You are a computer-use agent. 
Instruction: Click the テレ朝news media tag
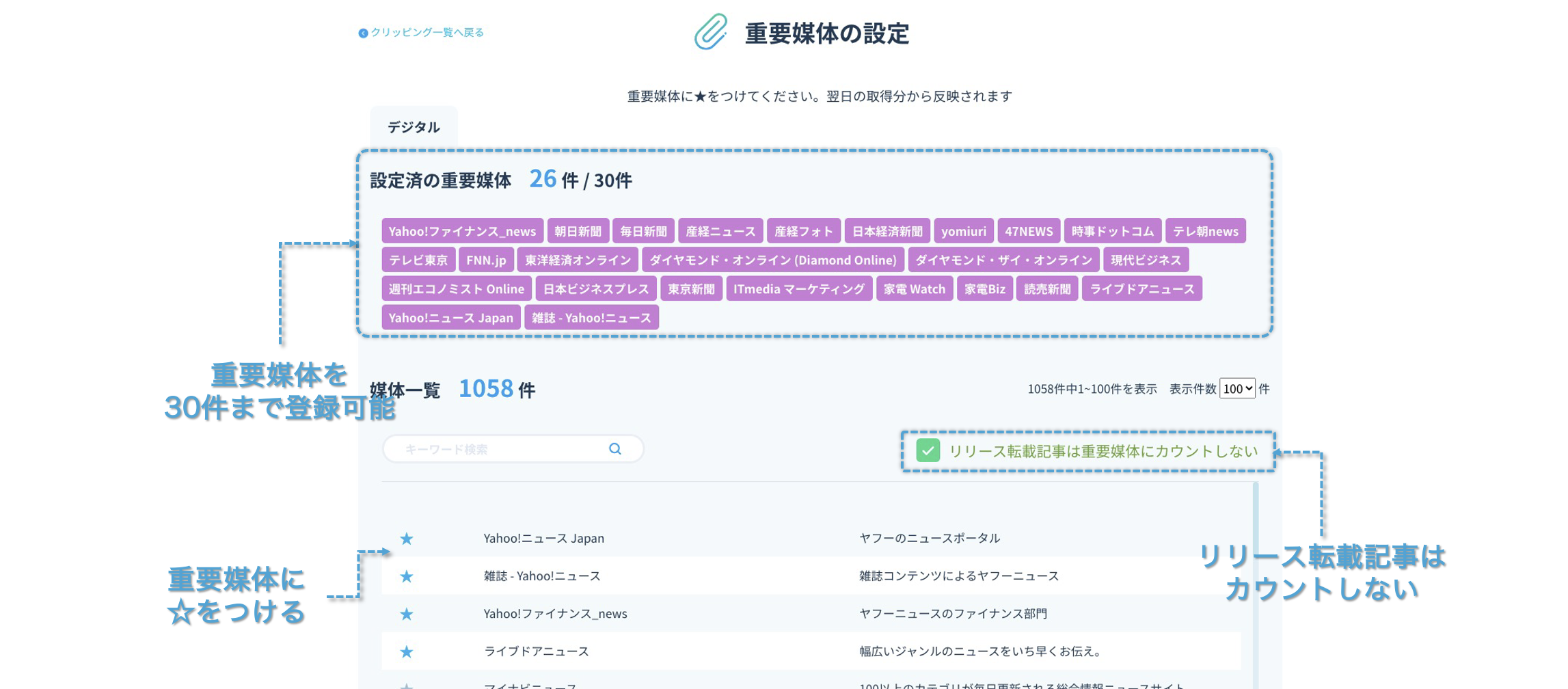click(1205, 231)
